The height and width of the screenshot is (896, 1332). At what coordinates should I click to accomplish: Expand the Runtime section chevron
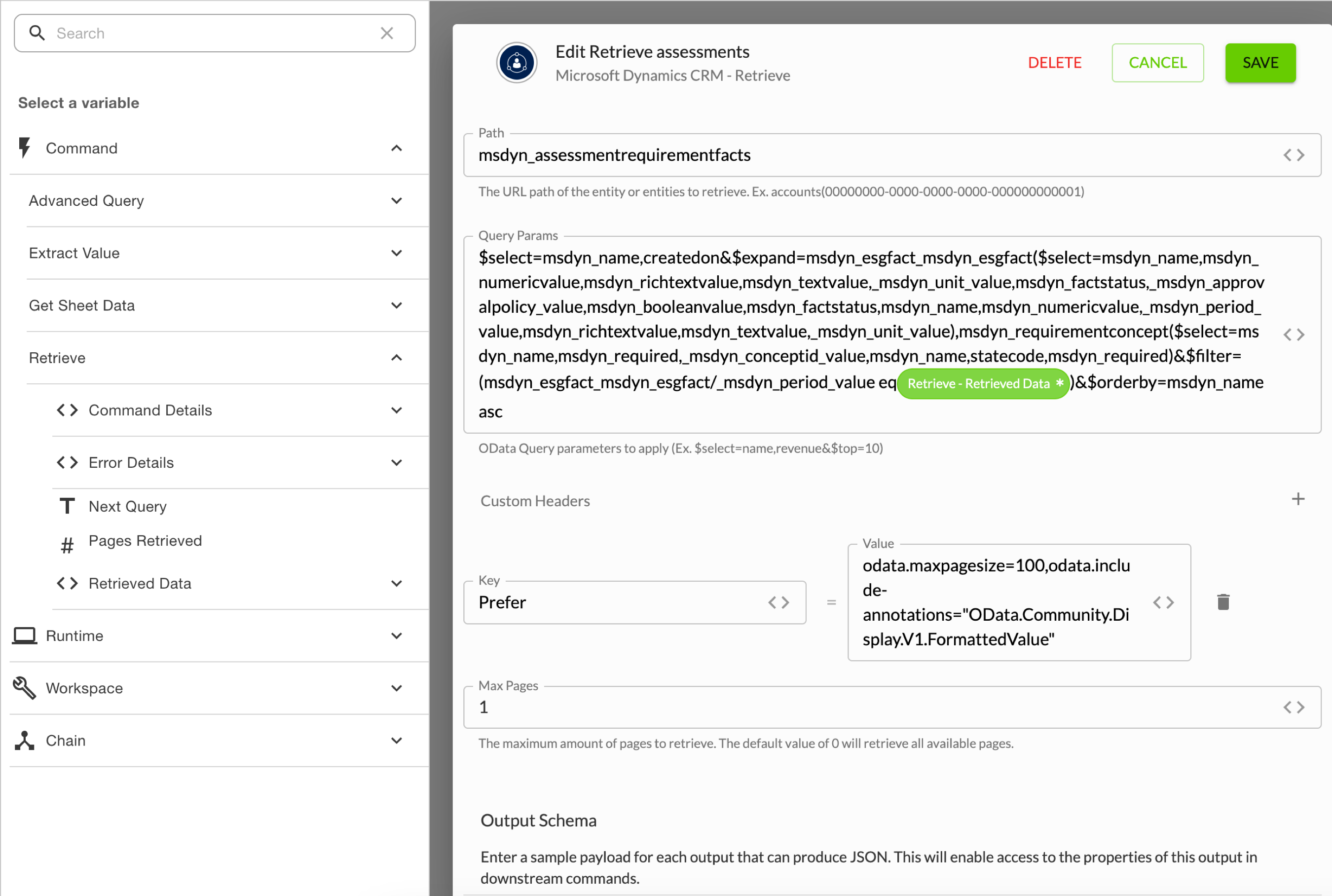[397, 635]
